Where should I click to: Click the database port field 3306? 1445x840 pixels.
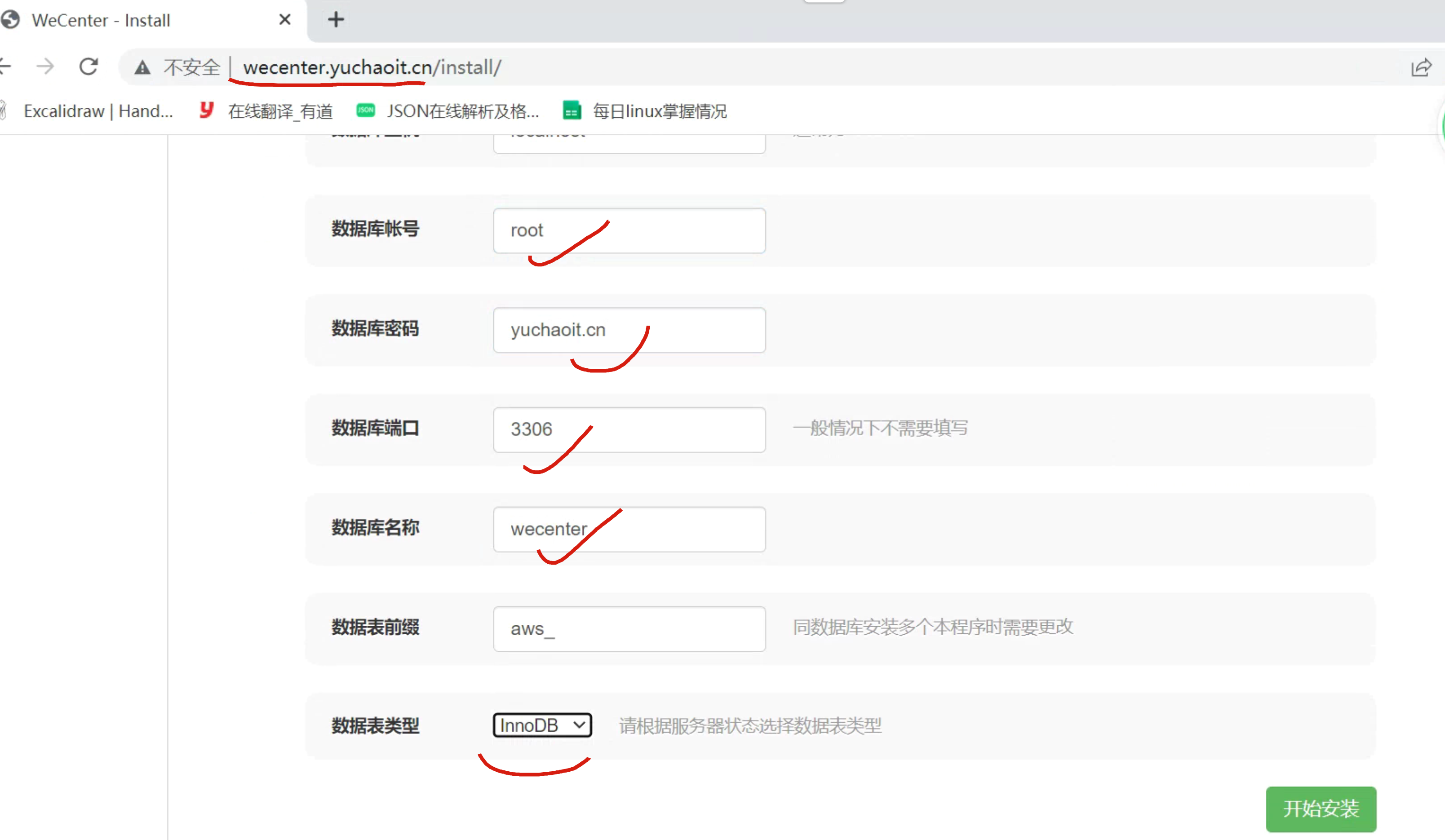[x=629, y=429]
